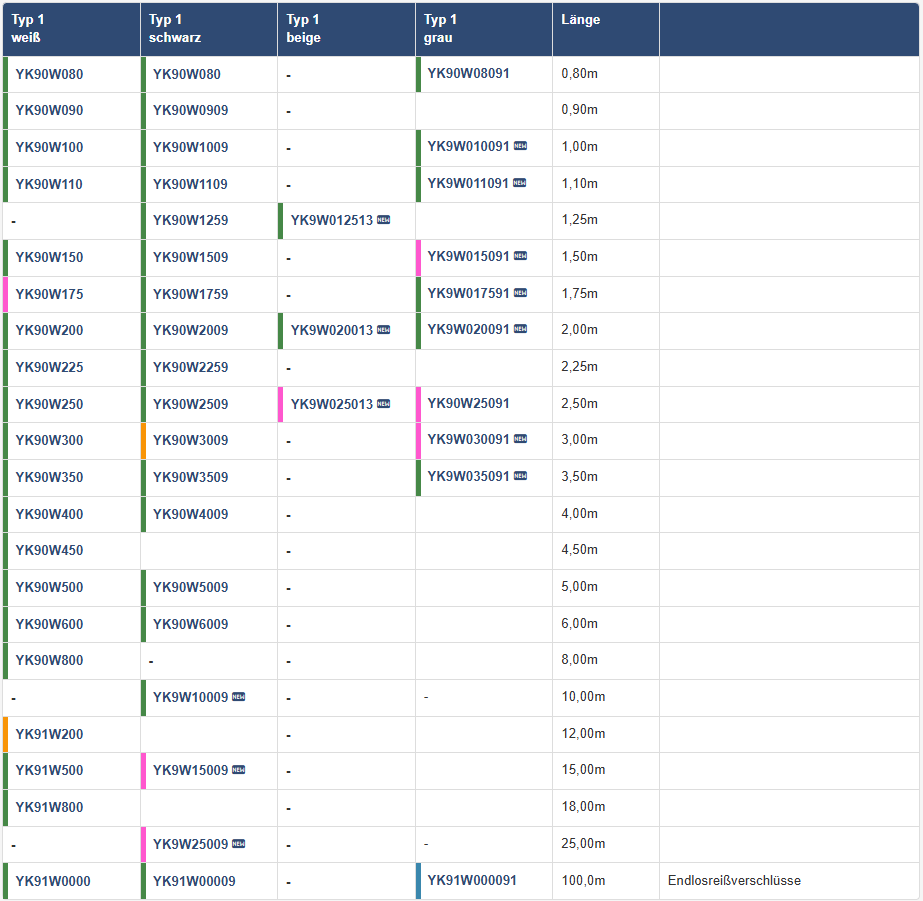The image size is (923, 901).
Task: Click the NEW badge next to YK9W017591
Action: [x=520, y=293]
